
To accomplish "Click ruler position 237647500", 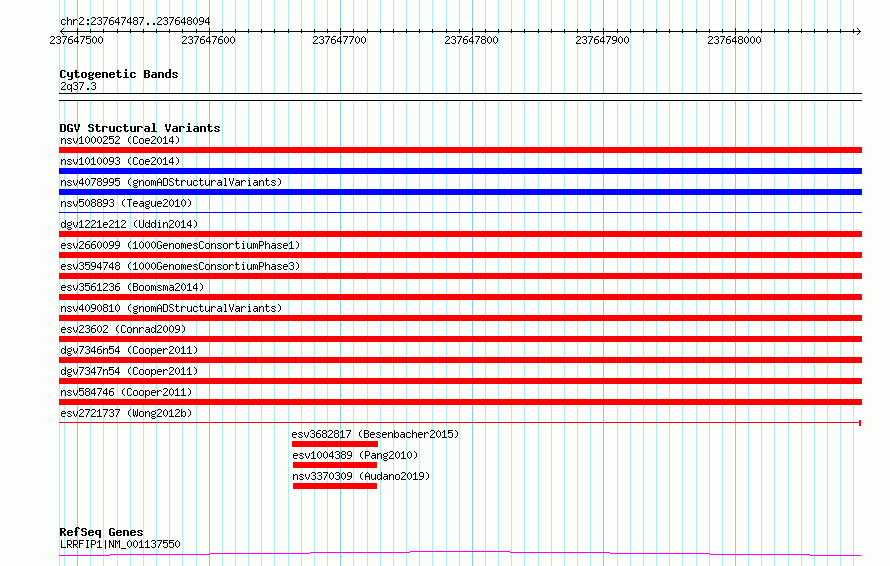I will click(x=77, y=40).
